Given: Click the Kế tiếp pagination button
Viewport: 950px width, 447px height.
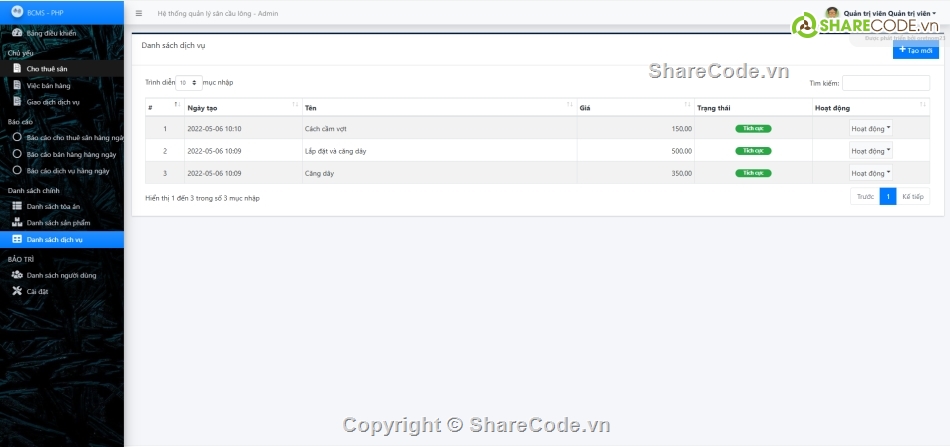Looking at the screenshot, I should [912, 197].
